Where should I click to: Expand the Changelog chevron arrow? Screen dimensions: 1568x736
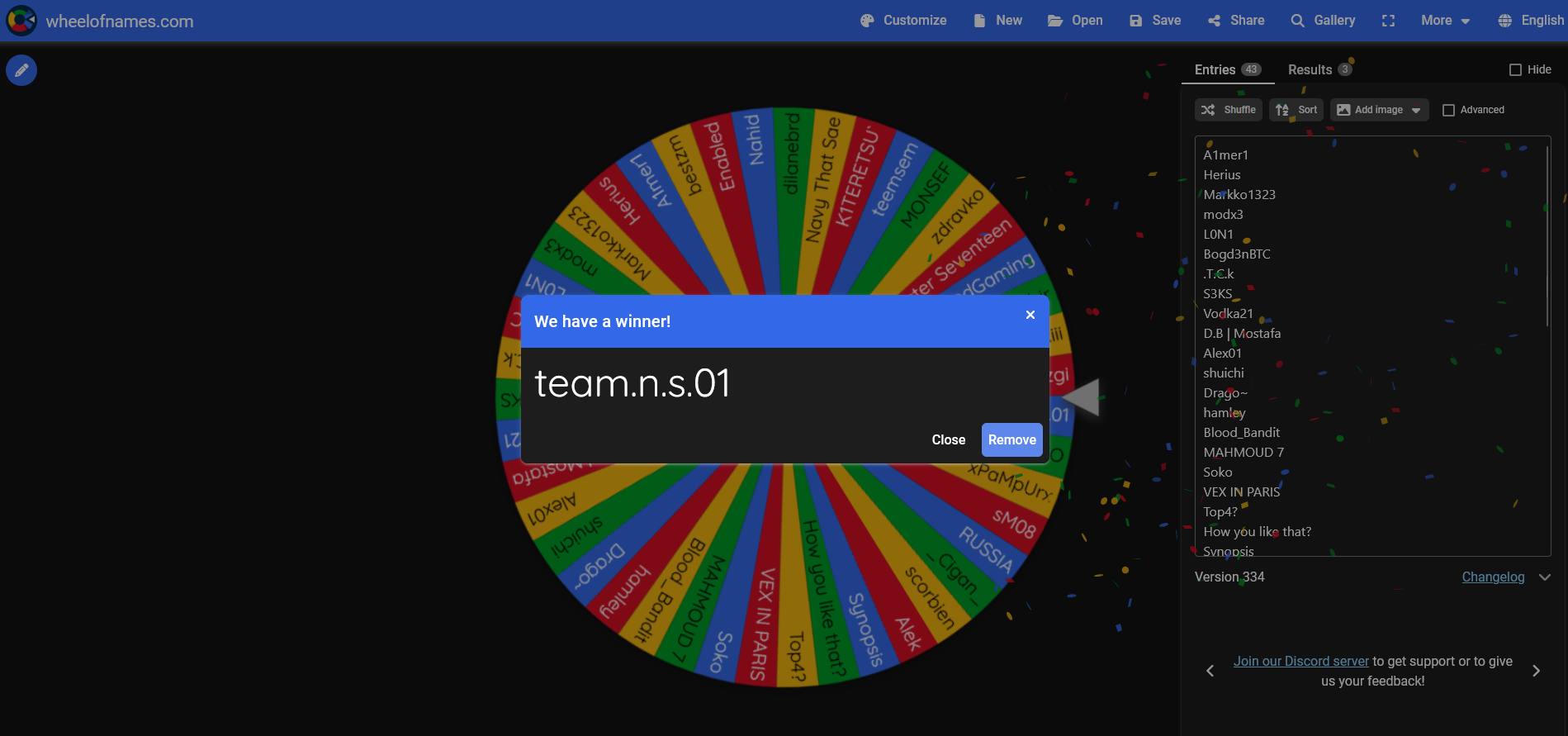click(1545, 577)
